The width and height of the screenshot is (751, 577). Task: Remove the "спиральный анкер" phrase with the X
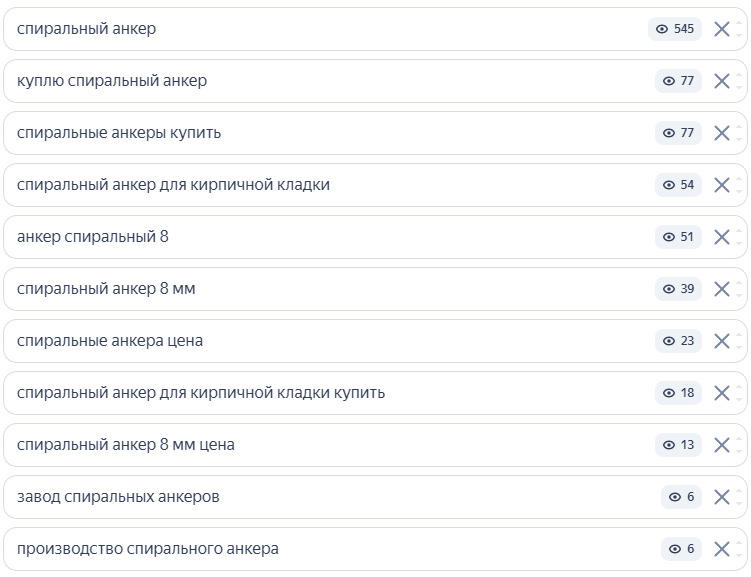[722, 29]
